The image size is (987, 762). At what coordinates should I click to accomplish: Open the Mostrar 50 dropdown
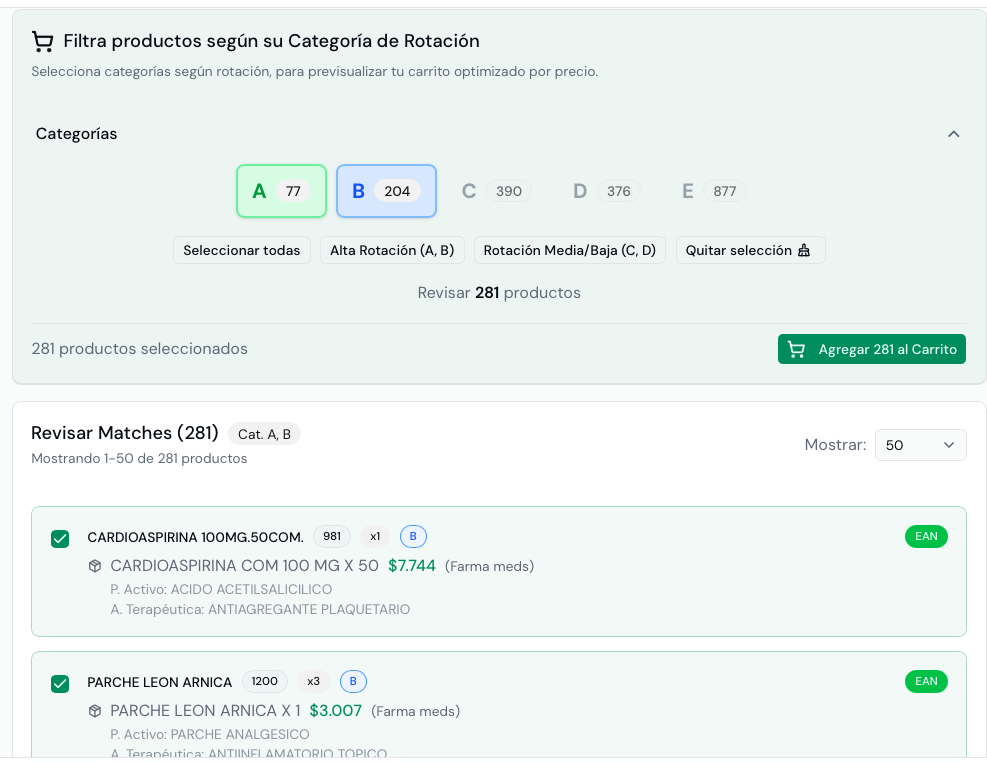point(920,445)
